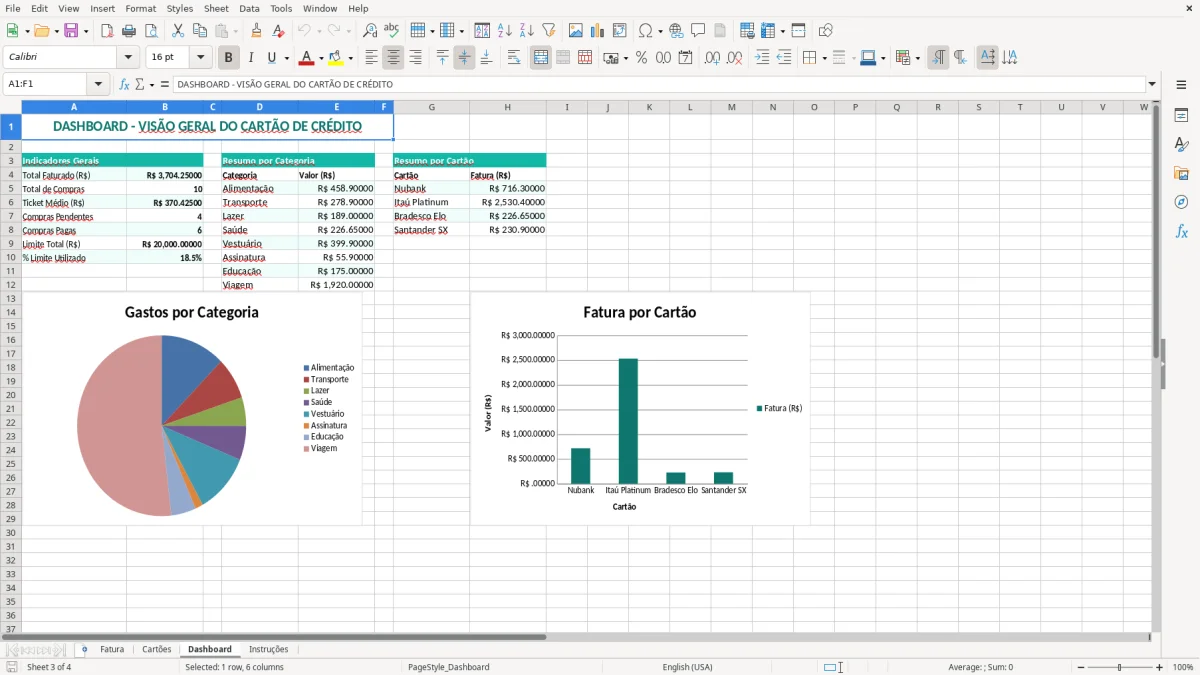The height and width of the screenshot is (675, 1200).
Task: Open the Borders dropdown arrow
Action: (824, 58)
